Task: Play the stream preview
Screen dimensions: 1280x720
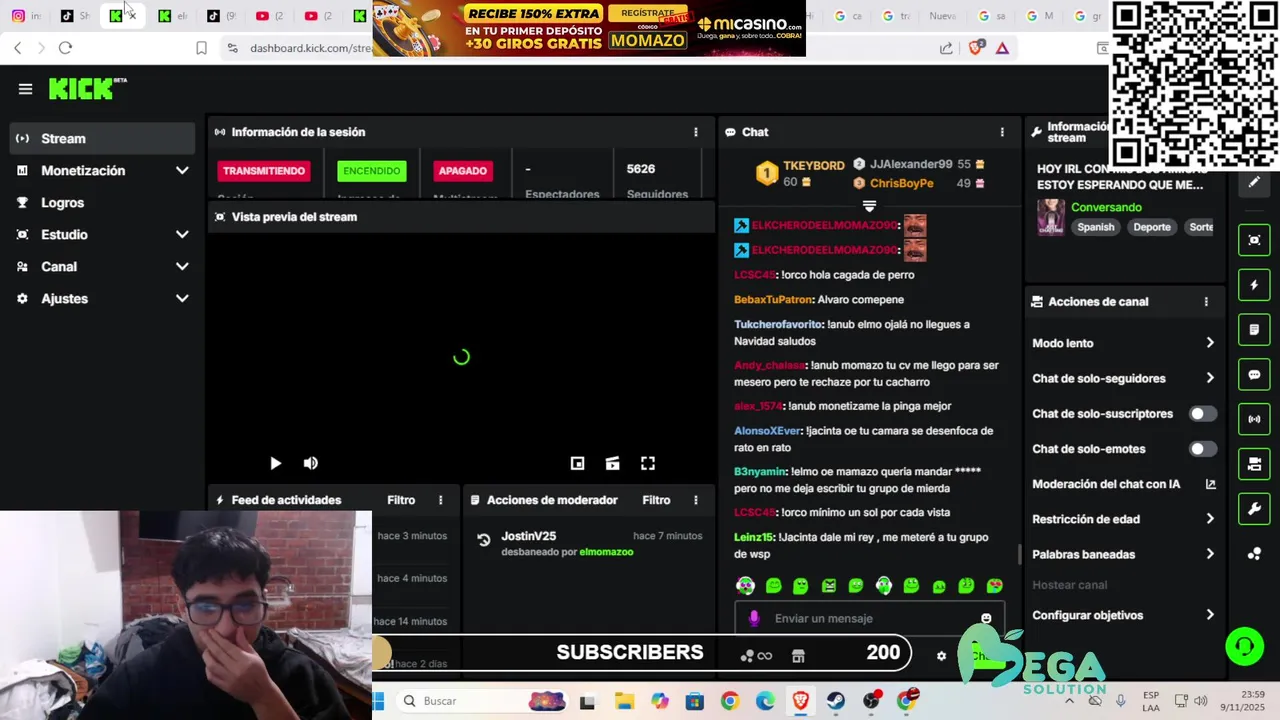Action: click(275, 463)
